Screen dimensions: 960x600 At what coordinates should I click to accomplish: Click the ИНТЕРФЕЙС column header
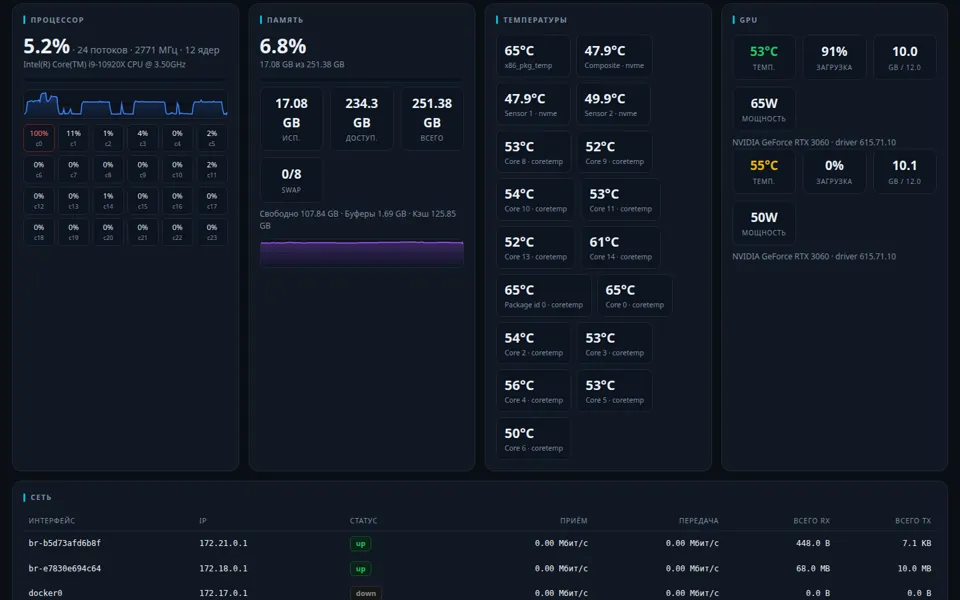pos(51,520)
